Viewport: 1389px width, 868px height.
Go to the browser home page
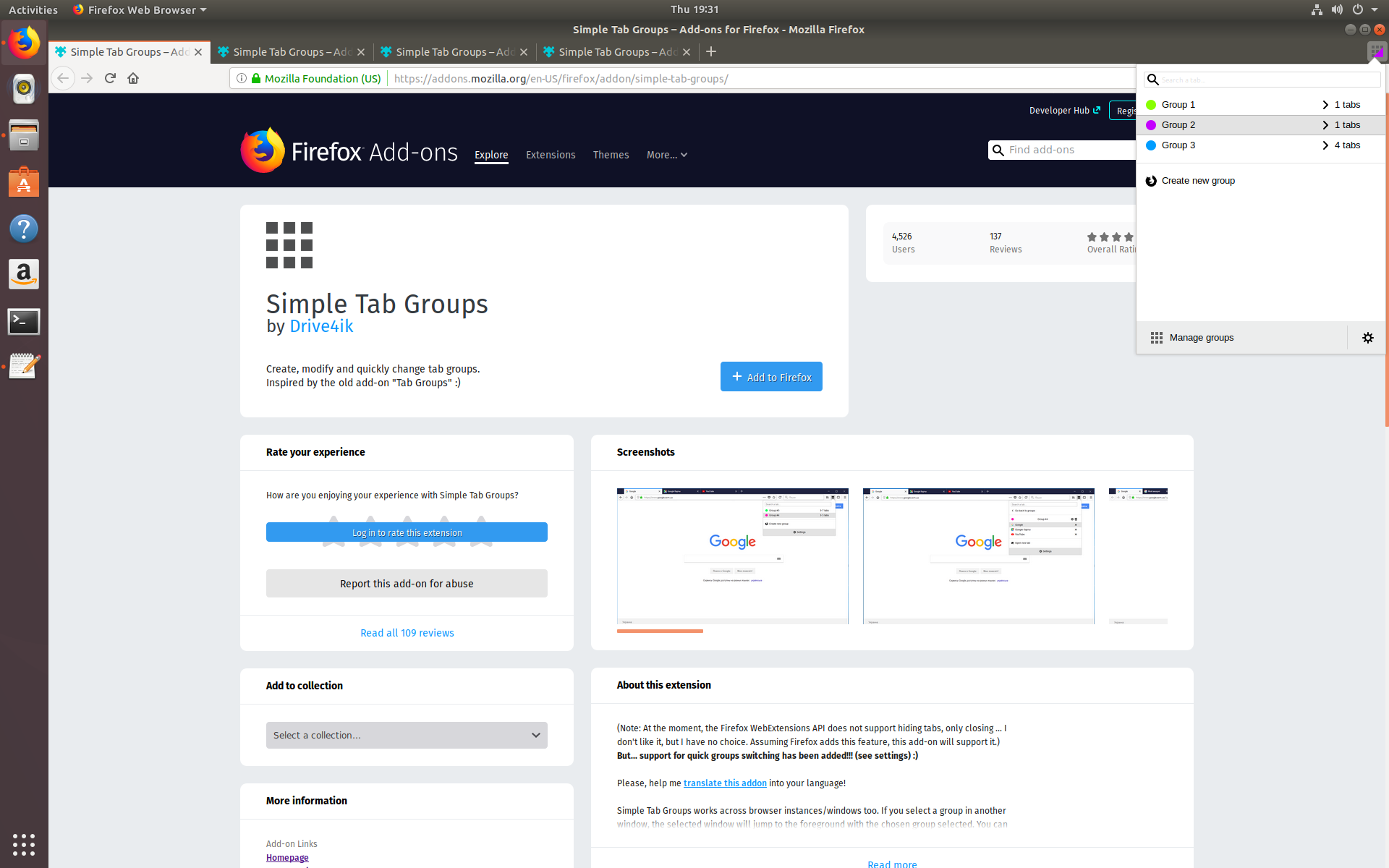click(x=133, y=78)
